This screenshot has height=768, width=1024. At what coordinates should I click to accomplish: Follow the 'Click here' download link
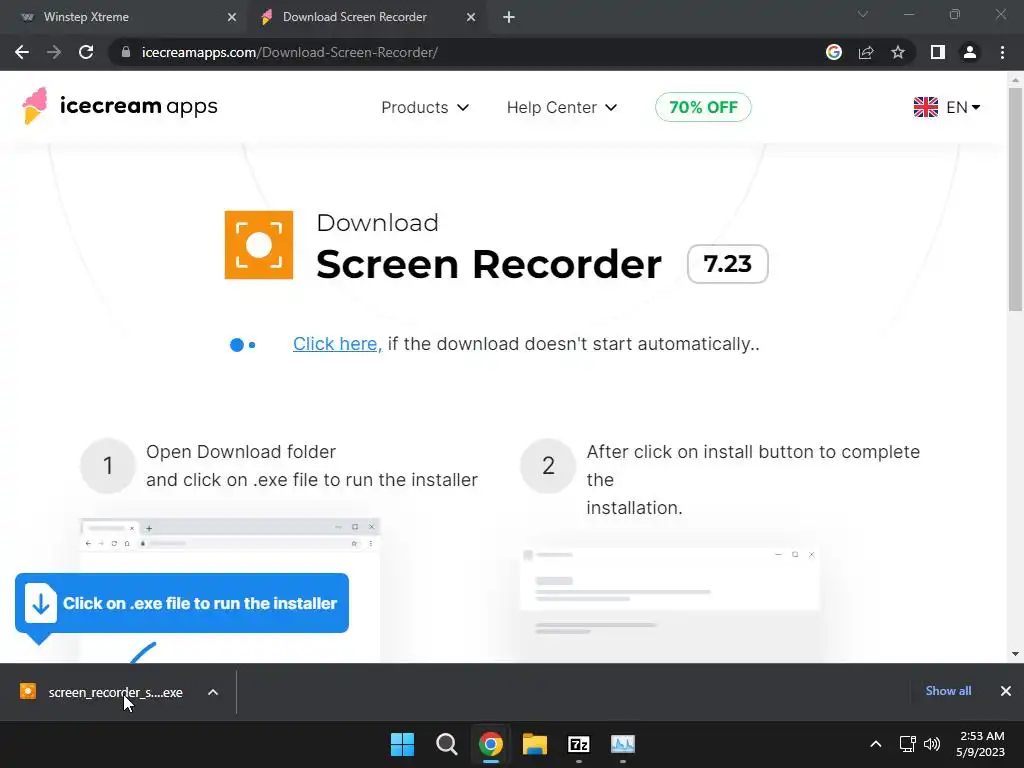[337, 344]
